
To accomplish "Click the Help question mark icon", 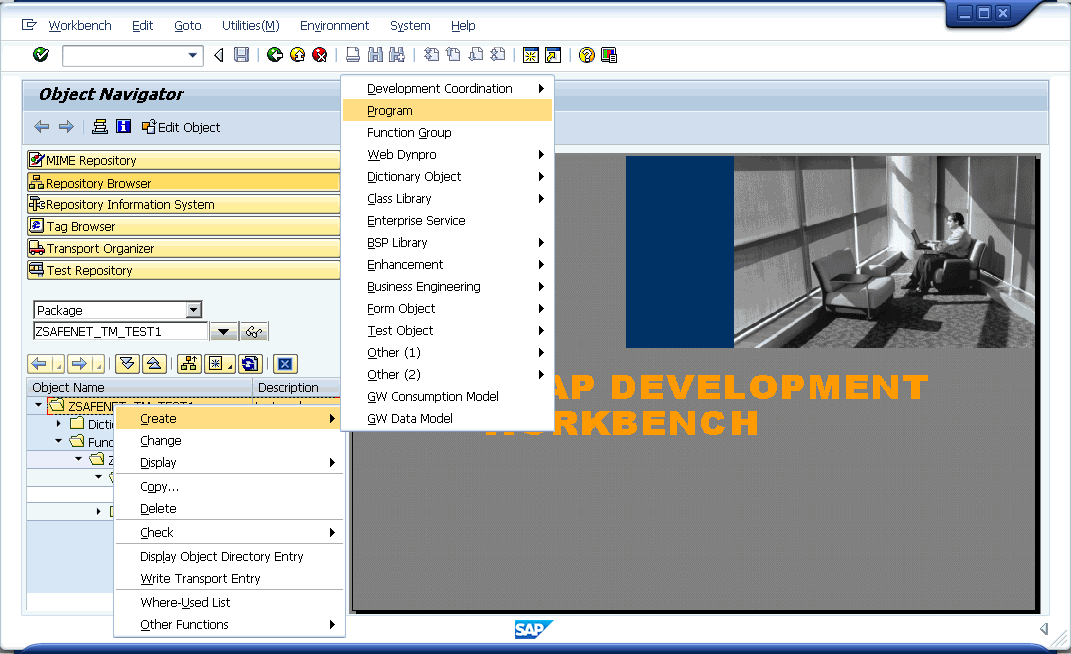I will tap(586, 55).
